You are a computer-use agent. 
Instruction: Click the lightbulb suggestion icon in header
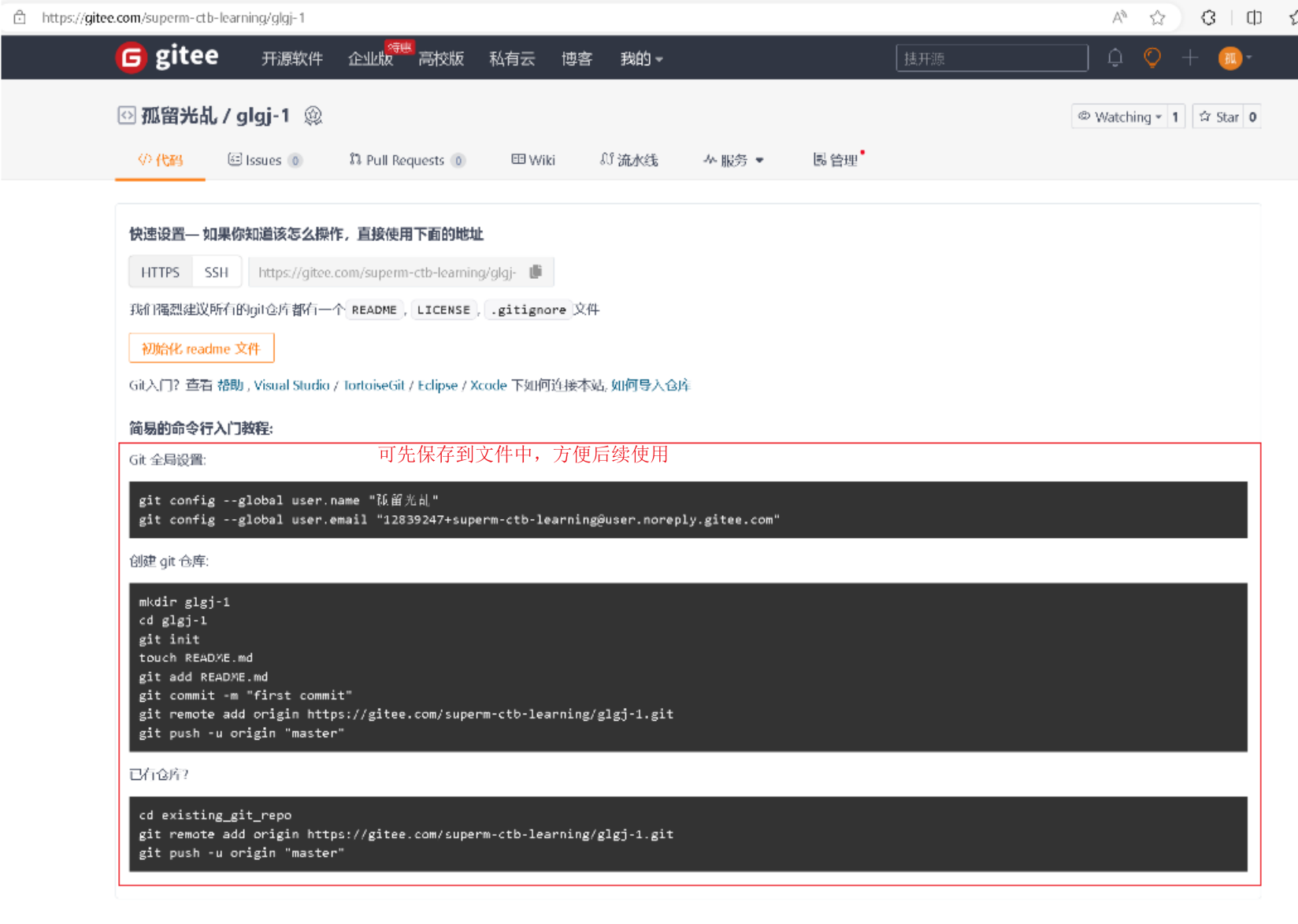(1152, 58)
